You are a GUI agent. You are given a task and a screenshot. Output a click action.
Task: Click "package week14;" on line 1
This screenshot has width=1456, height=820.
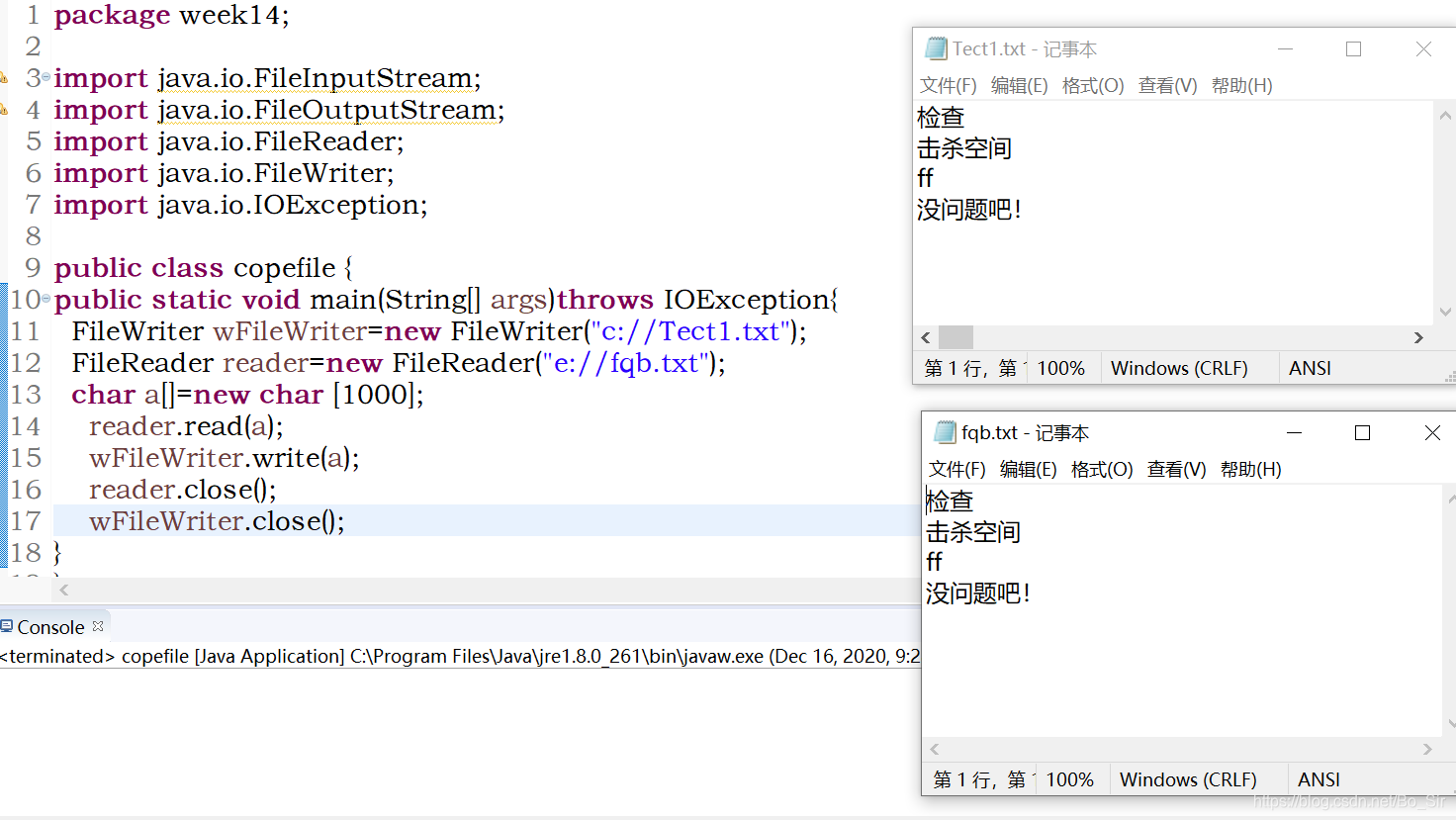point(172,15)
